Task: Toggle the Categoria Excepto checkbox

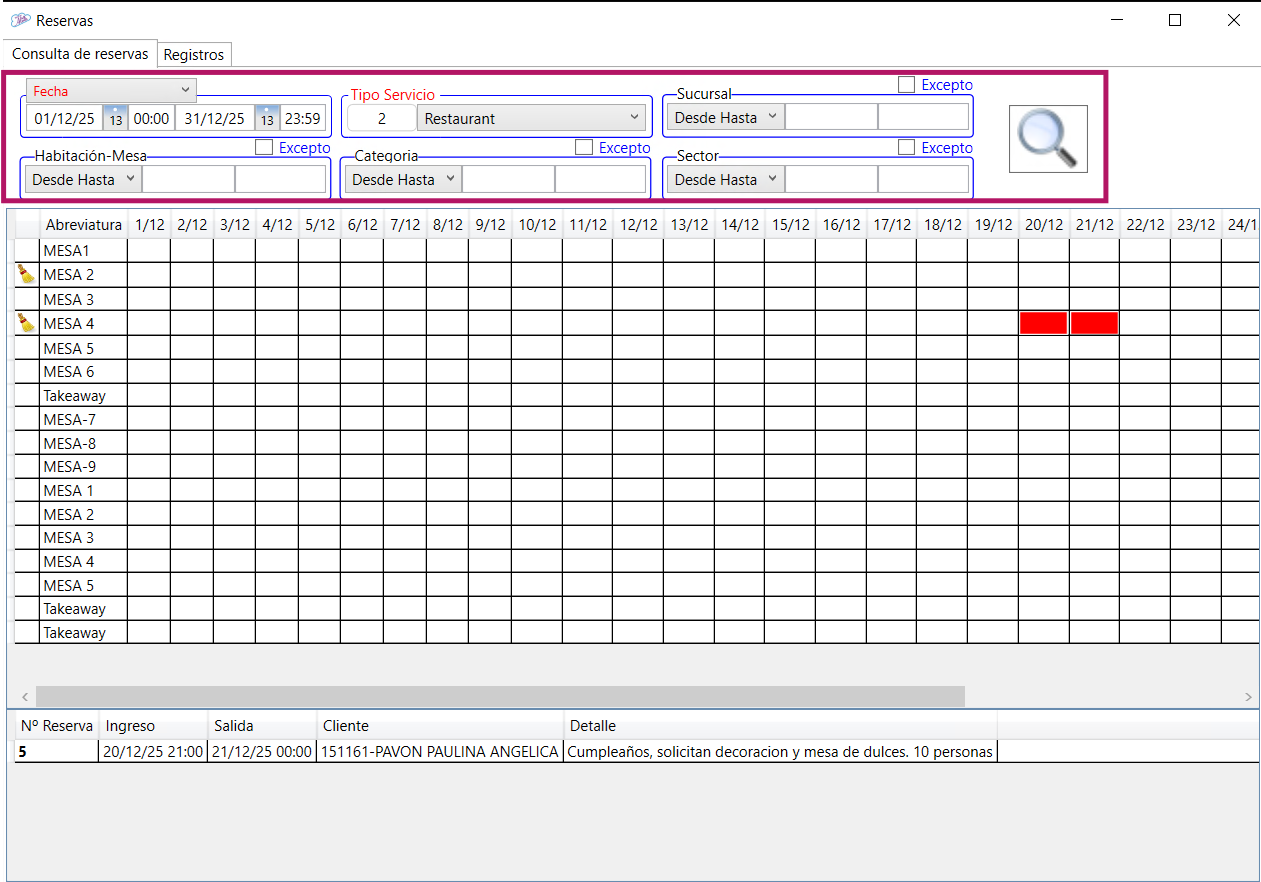Action: (584, 147)
